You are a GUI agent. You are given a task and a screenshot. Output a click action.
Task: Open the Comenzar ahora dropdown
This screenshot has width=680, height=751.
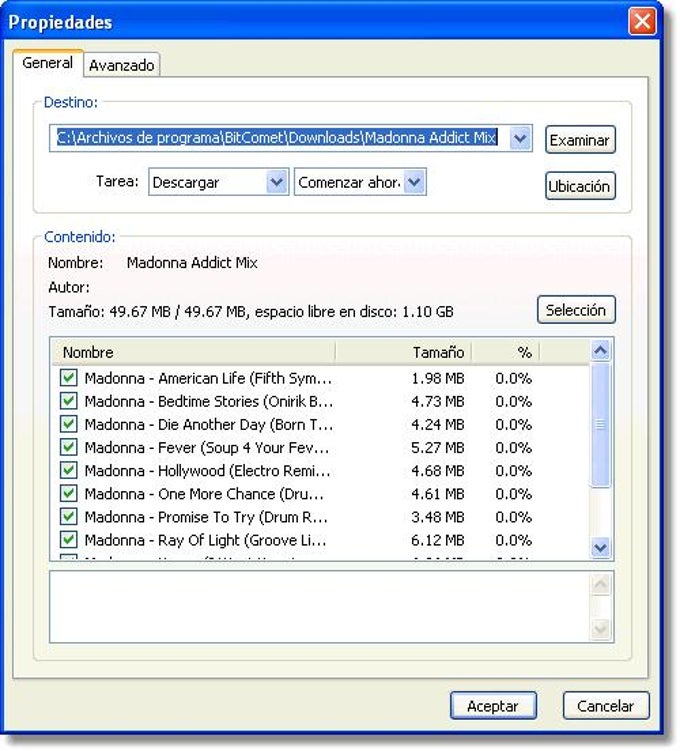(414, 182)
